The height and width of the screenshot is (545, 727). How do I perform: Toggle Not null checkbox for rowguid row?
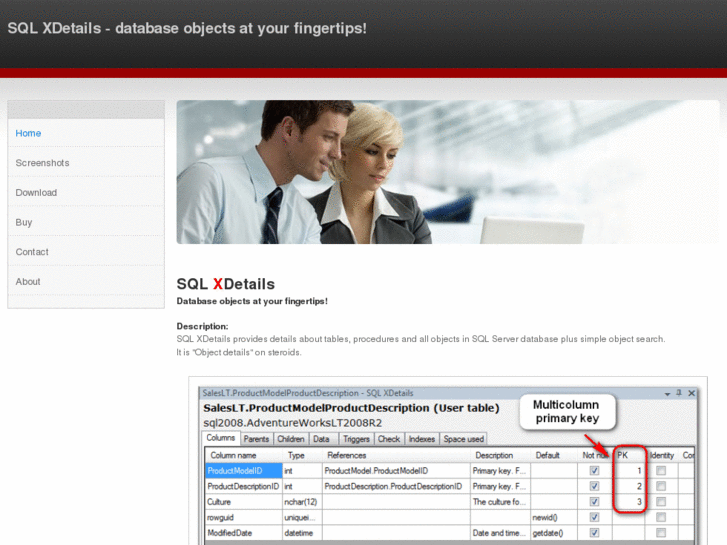(x=594, y=517)
